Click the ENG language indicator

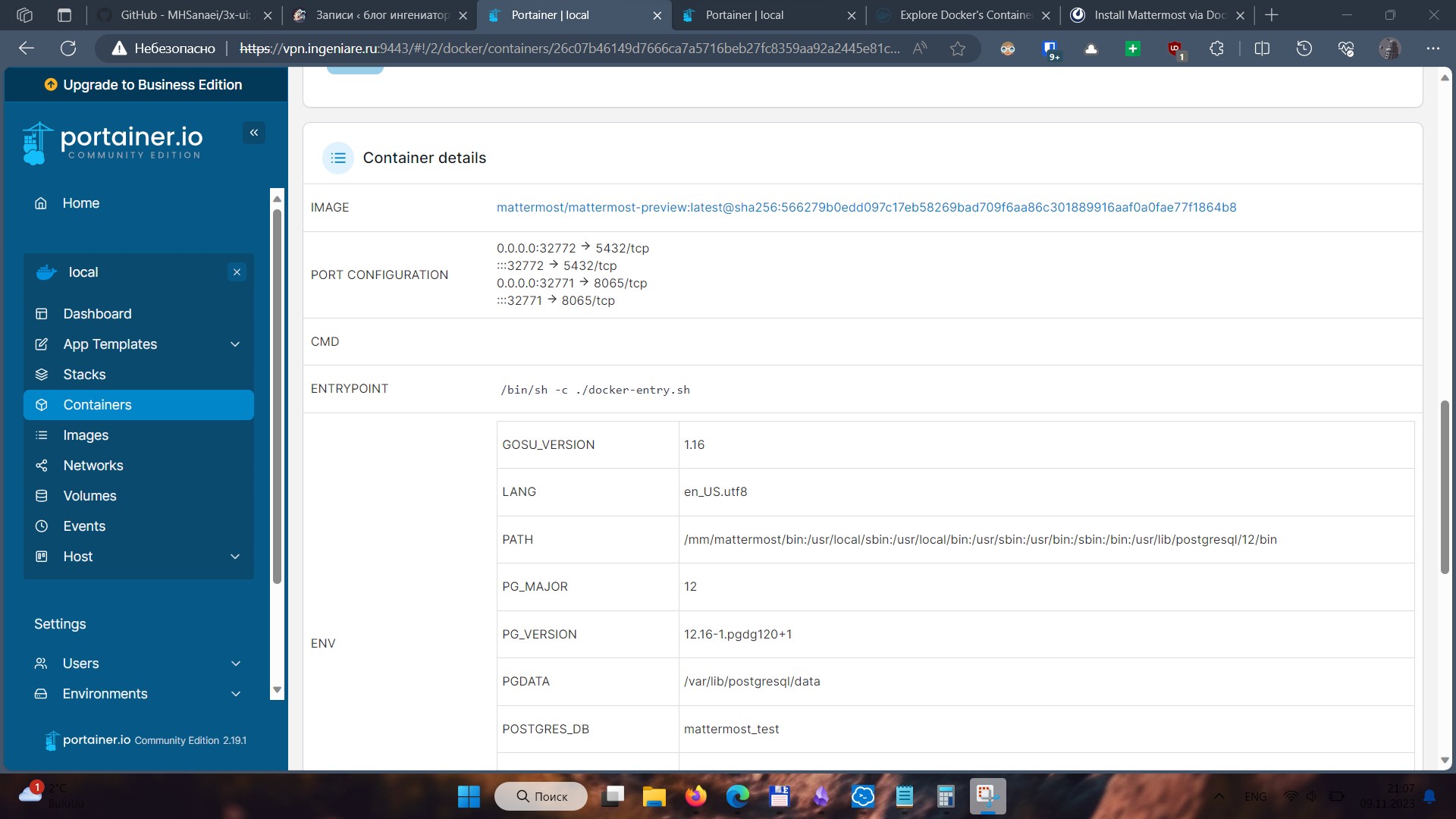[x=1255, y=796]
